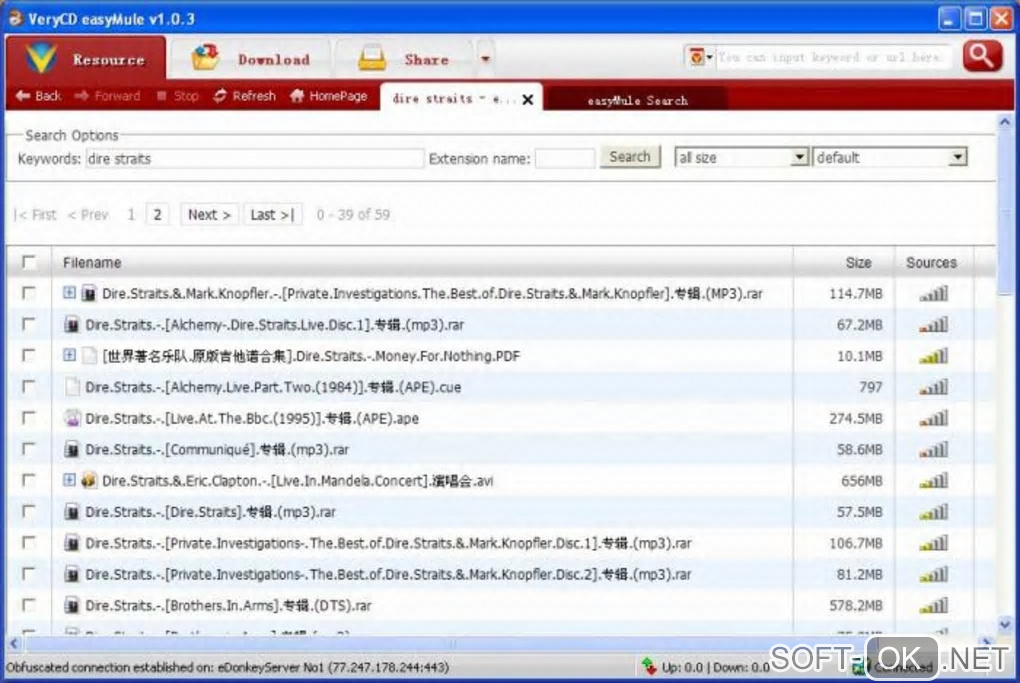
Task: Check the [Dire.Straits] mp3 rar row
Action: click(x=29, y=511)
